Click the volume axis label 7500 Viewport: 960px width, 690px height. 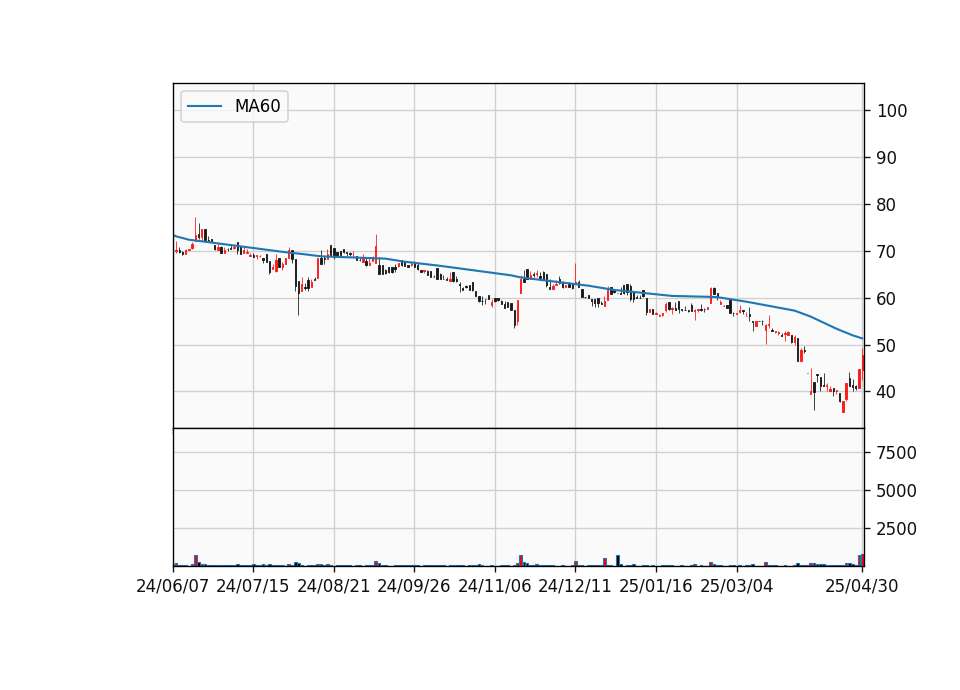click(x=896, y=453)
